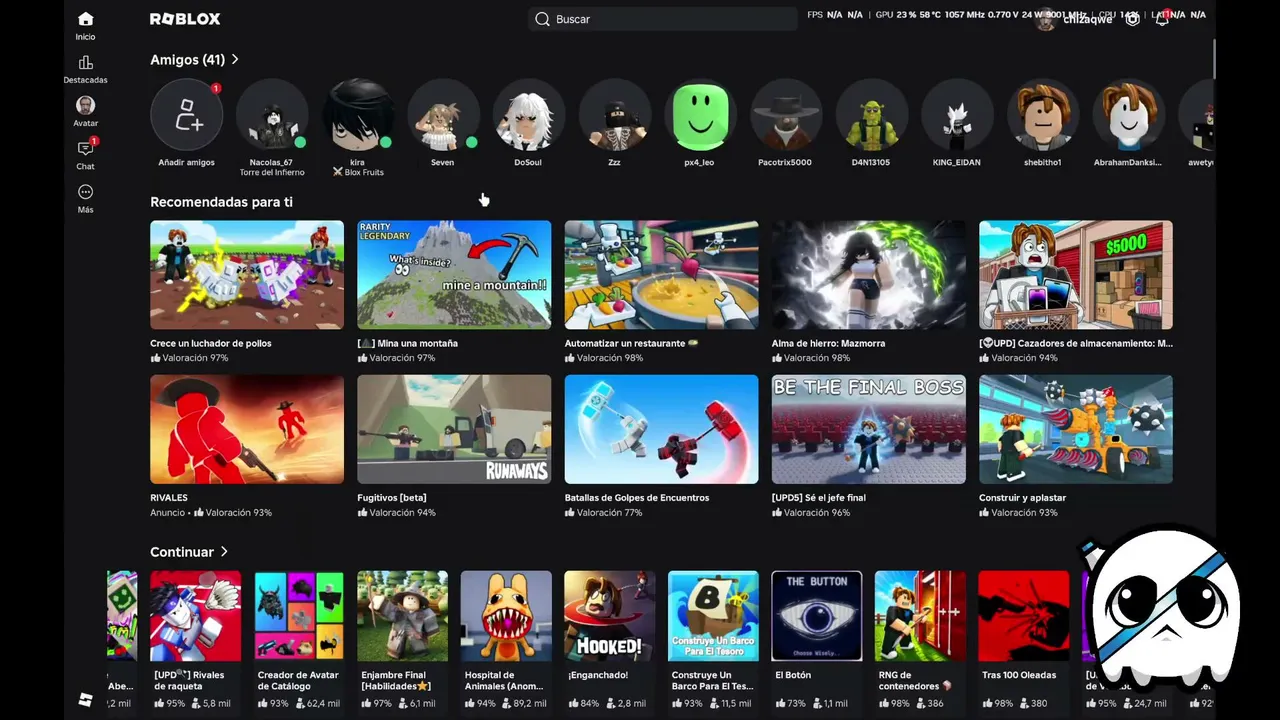Click kira's Blox Fruits status text
The width and height of the screenshot is (1280, 720).
tap(358, 173)
